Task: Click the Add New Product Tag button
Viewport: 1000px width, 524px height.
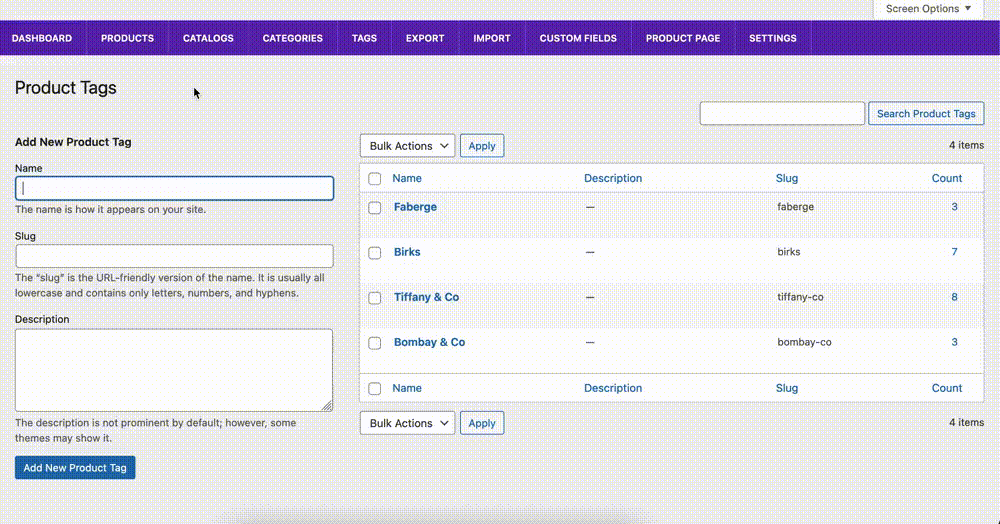Action: pos(75,468)
